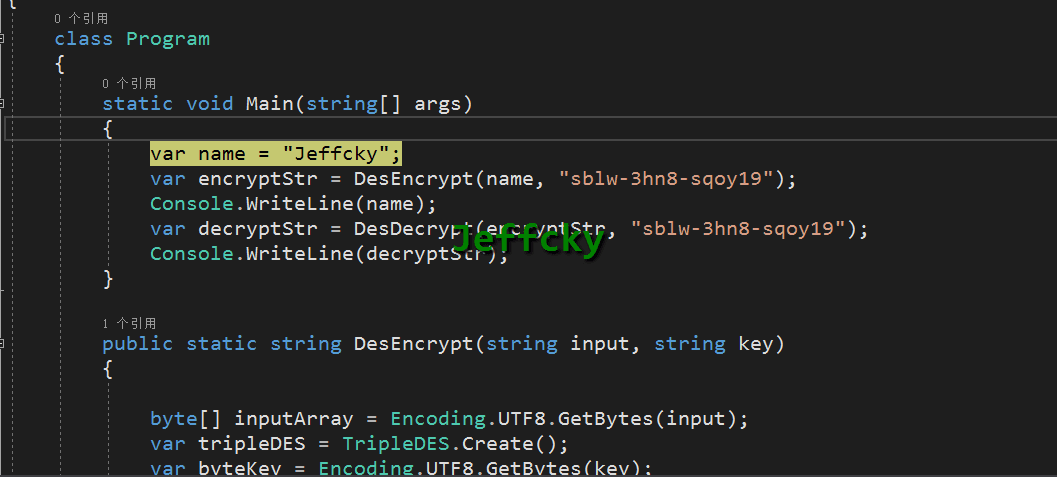Click the second "sblw-3hn8-sqoy19" key string

(739, 229)
